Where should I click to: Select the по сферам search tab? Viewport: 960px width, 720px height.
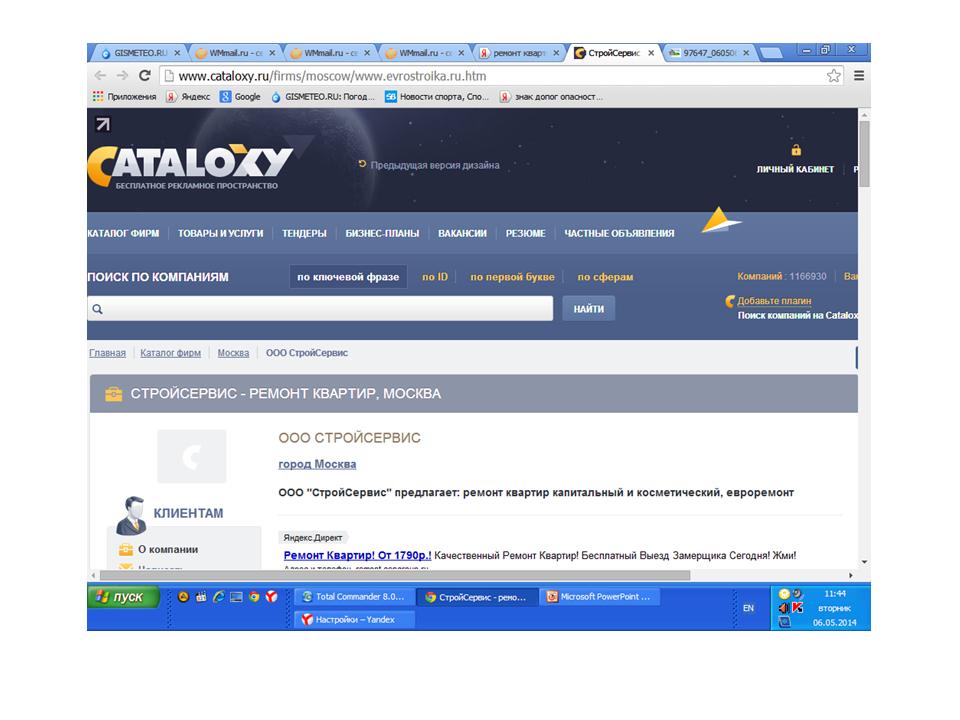click(605, 277)
